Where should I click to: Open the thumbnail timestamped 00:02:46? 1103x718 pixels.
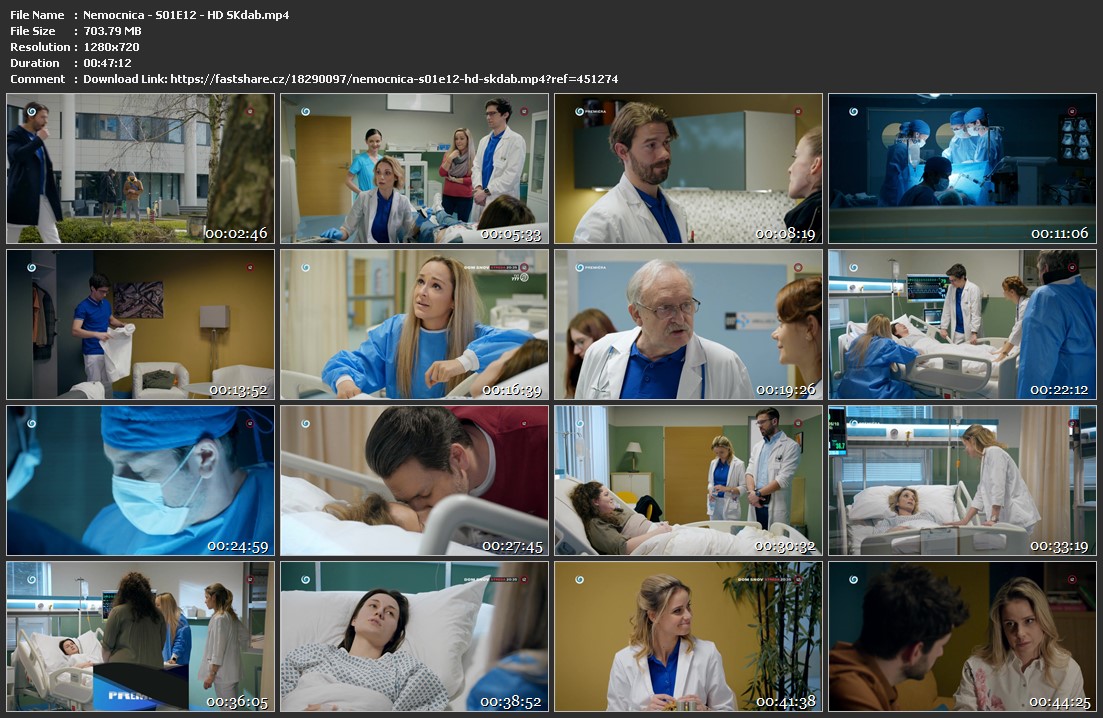point(140,168)
